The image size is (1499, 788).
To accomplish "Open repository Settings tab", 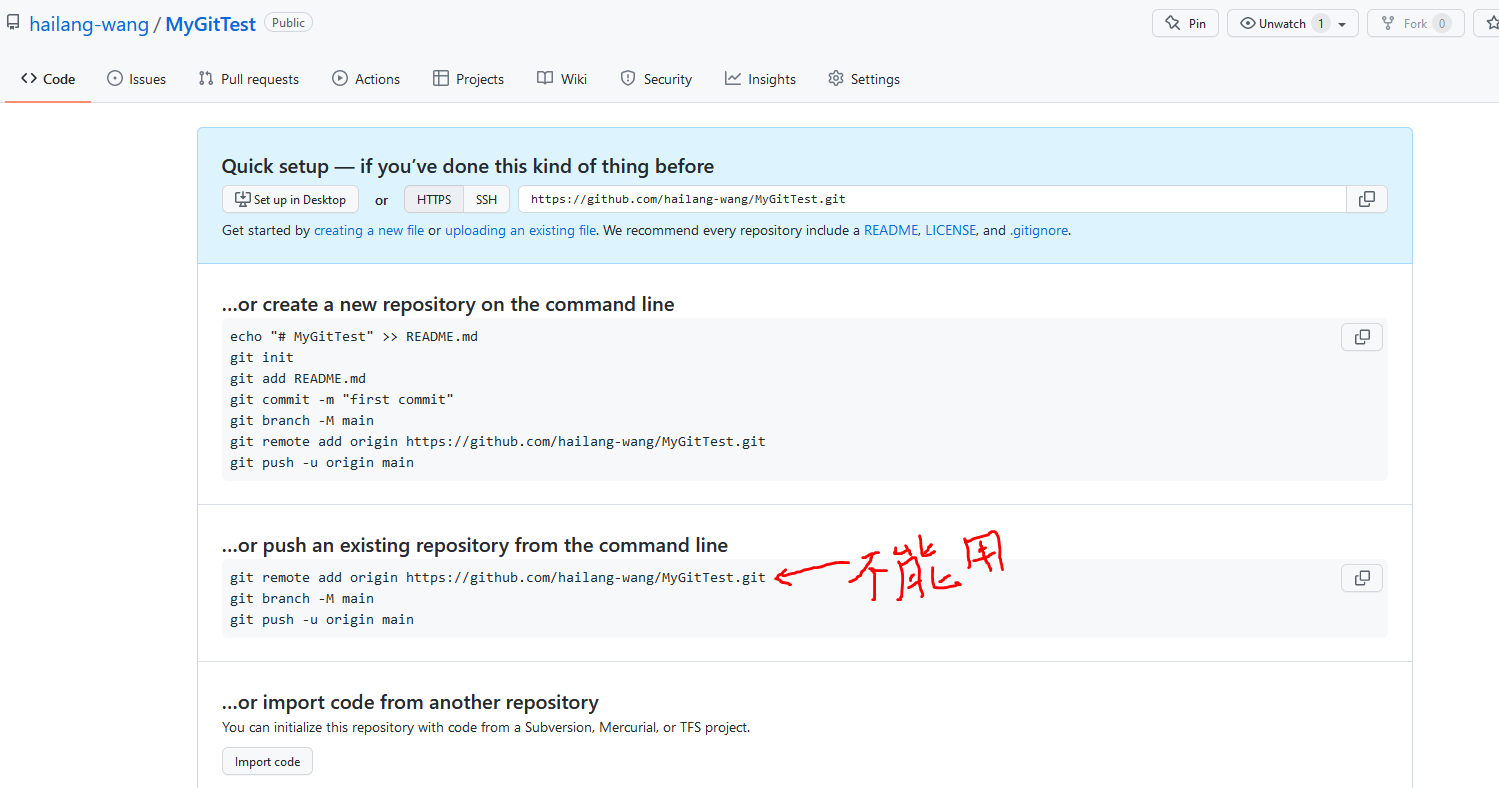I will [864, 79].
